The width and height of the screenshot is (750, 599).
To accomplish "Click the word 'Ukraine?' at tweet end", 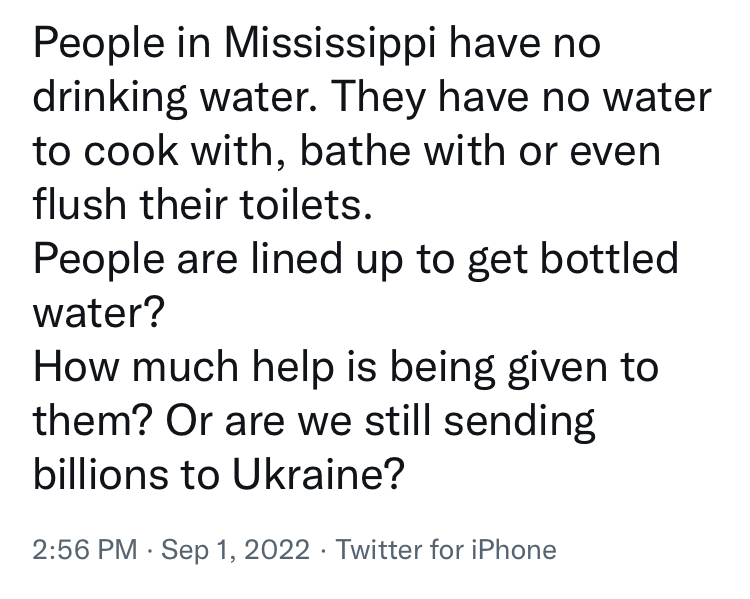I will coord(319,474).
